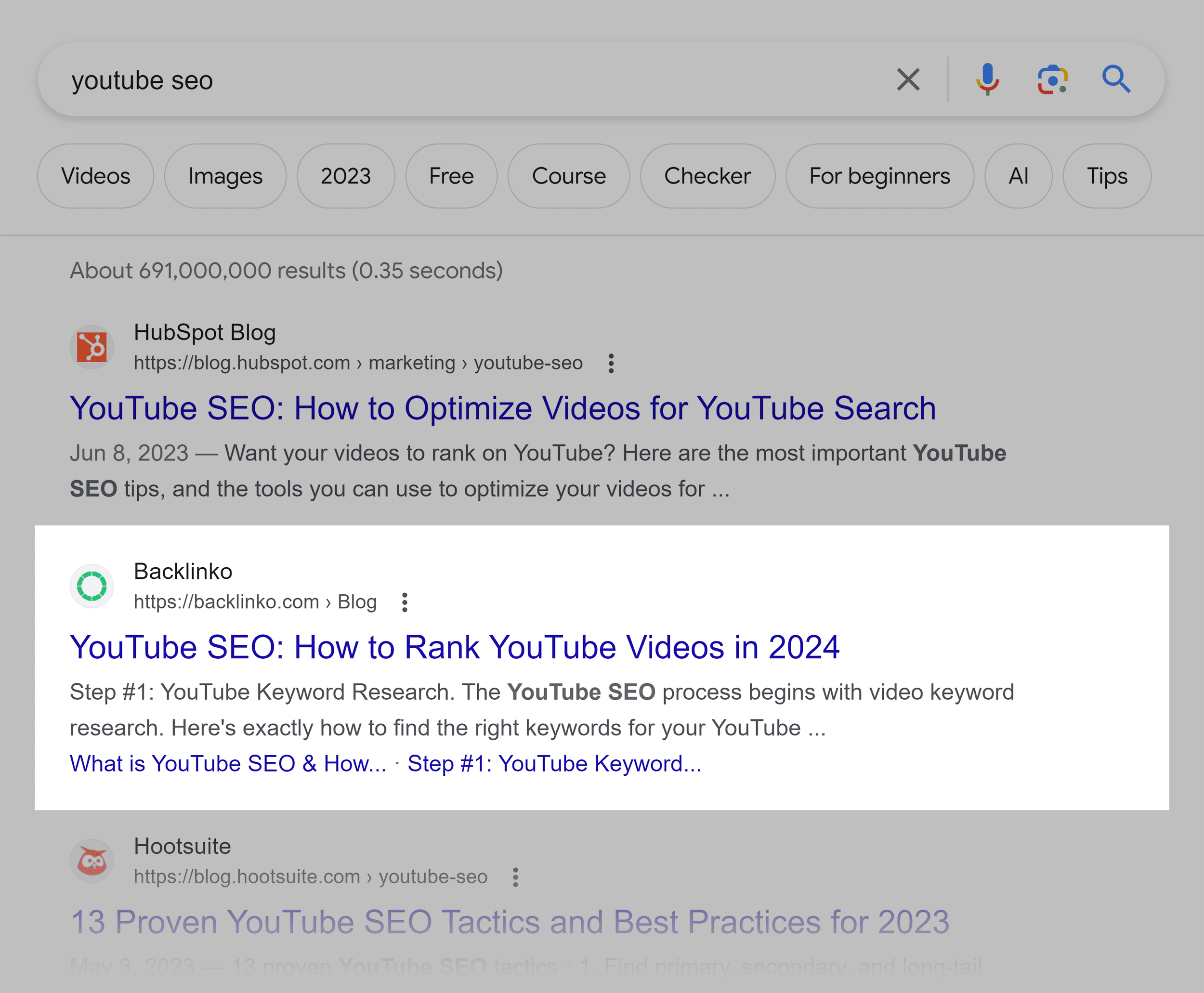1204x993 pixels.
Task: Open Hootsuite's 13 Proven YouTube SEO Tactics result
Action: click(x=510, y=922)
